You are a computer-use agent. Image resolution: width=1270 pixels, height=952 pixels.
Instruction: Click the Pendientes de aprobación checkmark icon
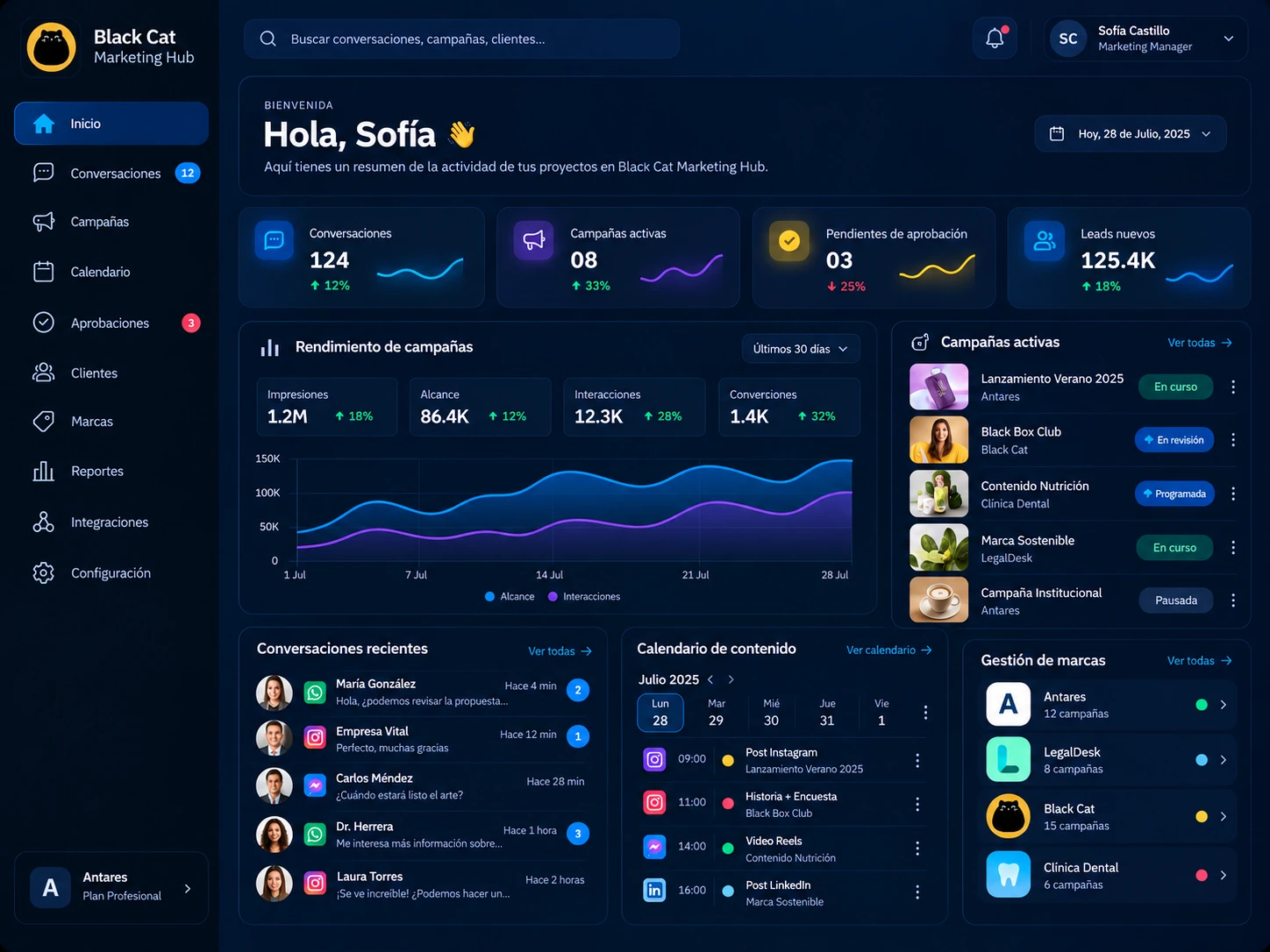coord(789,241)
